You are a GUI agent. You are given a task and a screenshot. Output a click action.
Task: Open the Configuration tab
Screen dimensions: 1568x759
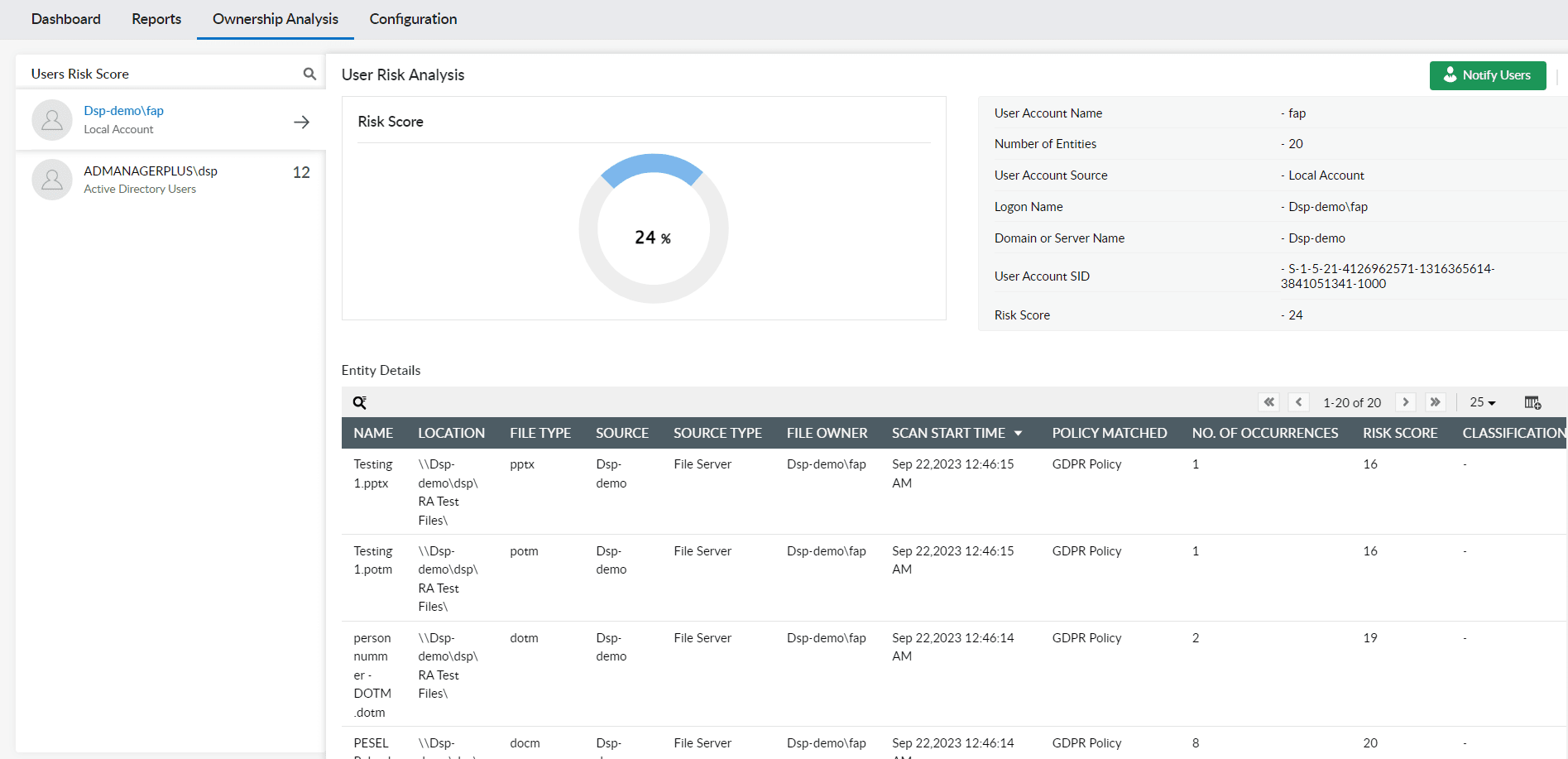coord(413,19)
